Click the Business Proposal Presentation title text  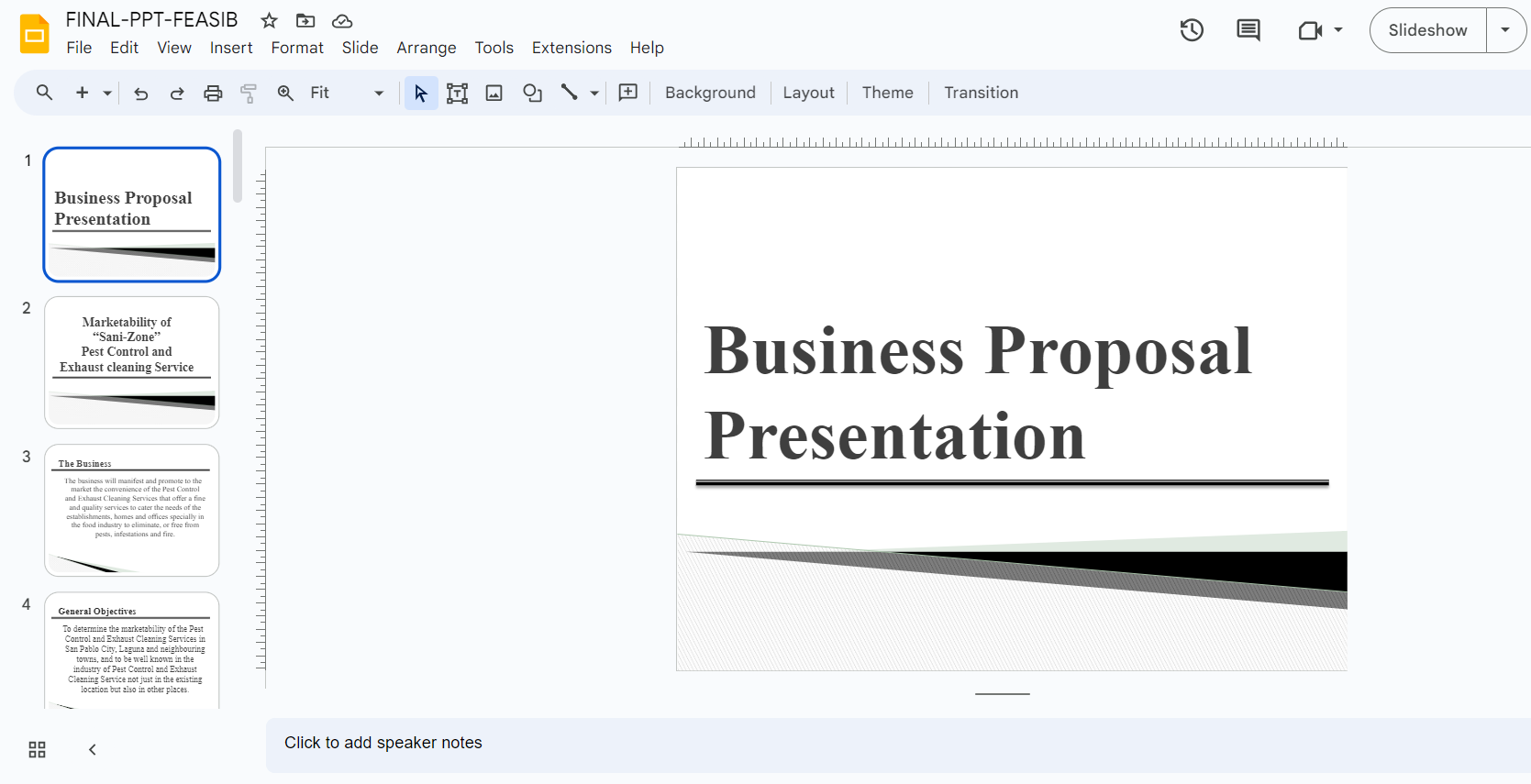point(979,392)
